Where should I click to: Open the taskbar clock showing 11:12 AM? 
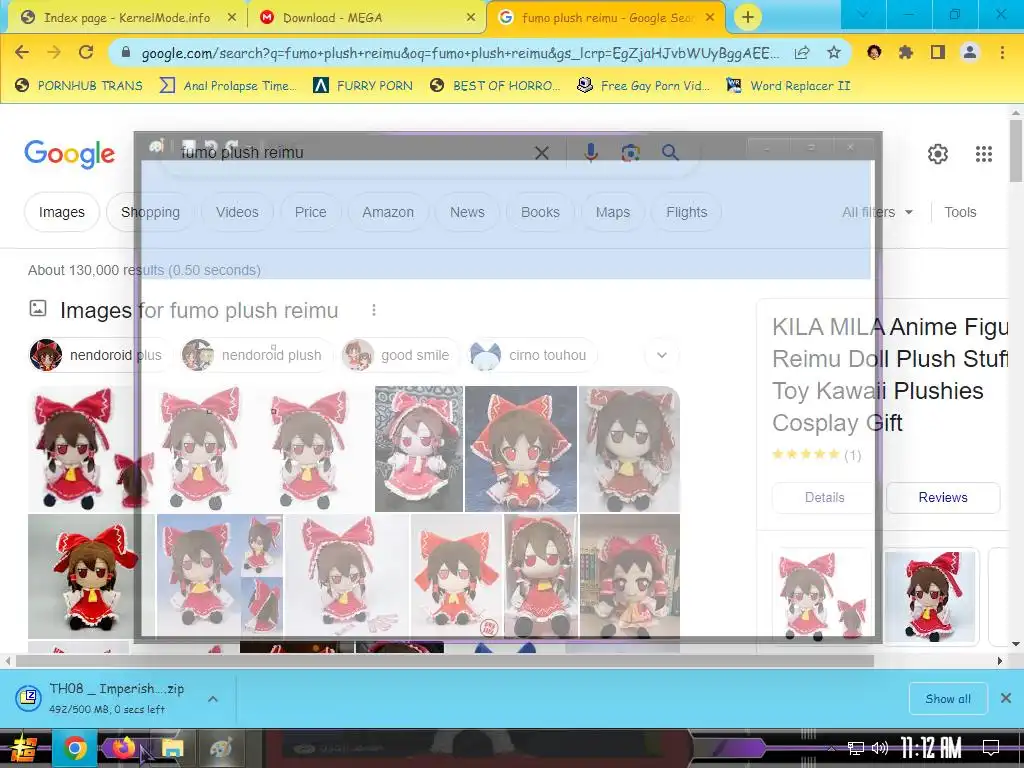pyautogui.click(x=931, y=748)
